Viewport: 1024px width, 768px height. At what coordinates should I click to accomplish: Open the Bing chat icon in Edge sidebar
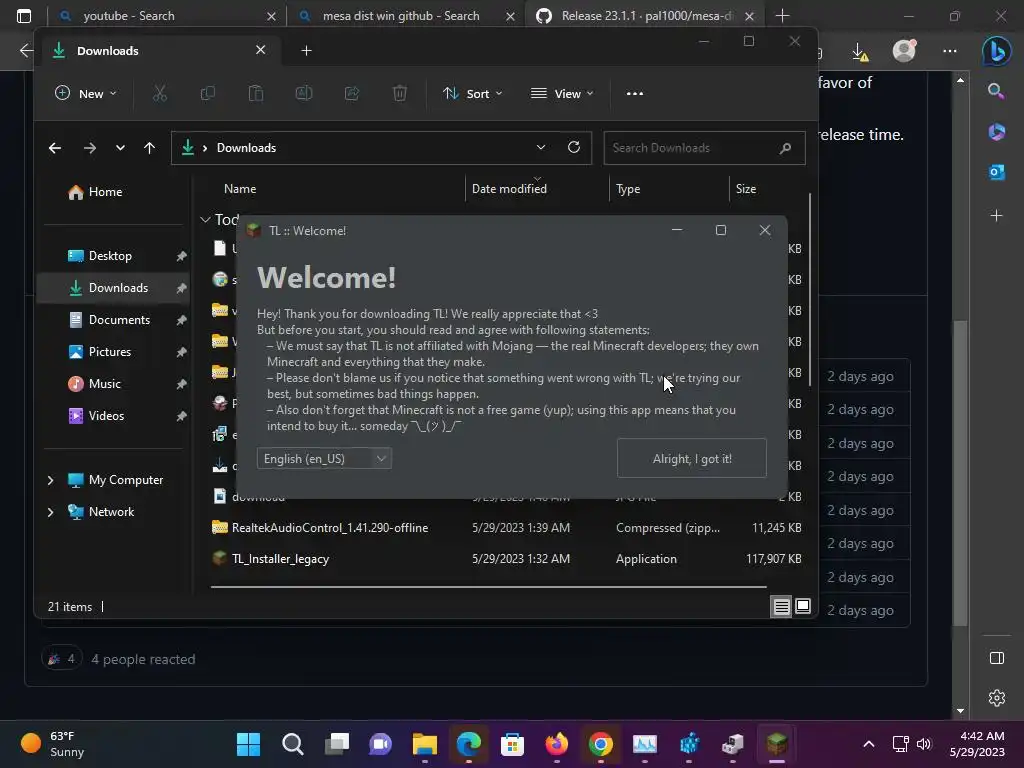coord(997,51)
